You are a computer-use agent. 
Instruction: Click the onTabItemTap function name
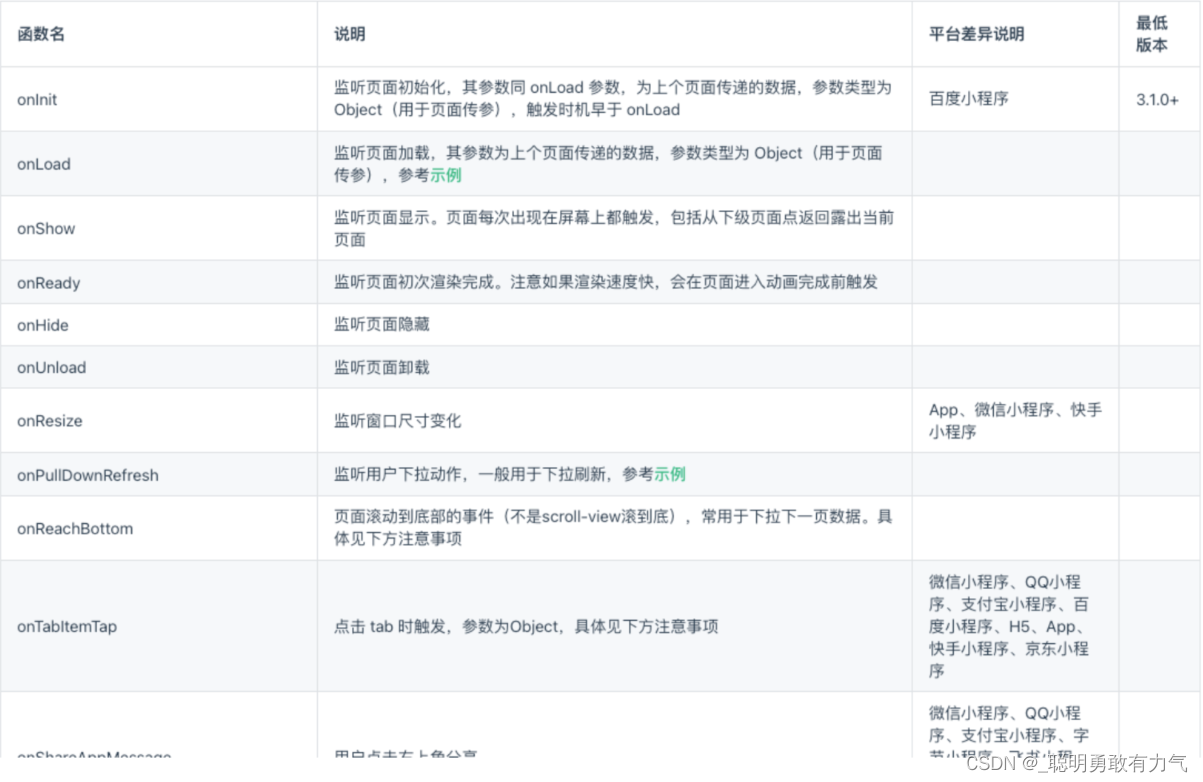click(68, 626)
